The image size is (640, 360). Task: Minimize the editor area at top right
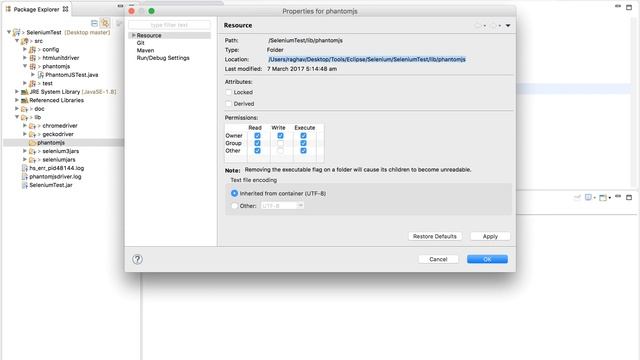[618, 6]
